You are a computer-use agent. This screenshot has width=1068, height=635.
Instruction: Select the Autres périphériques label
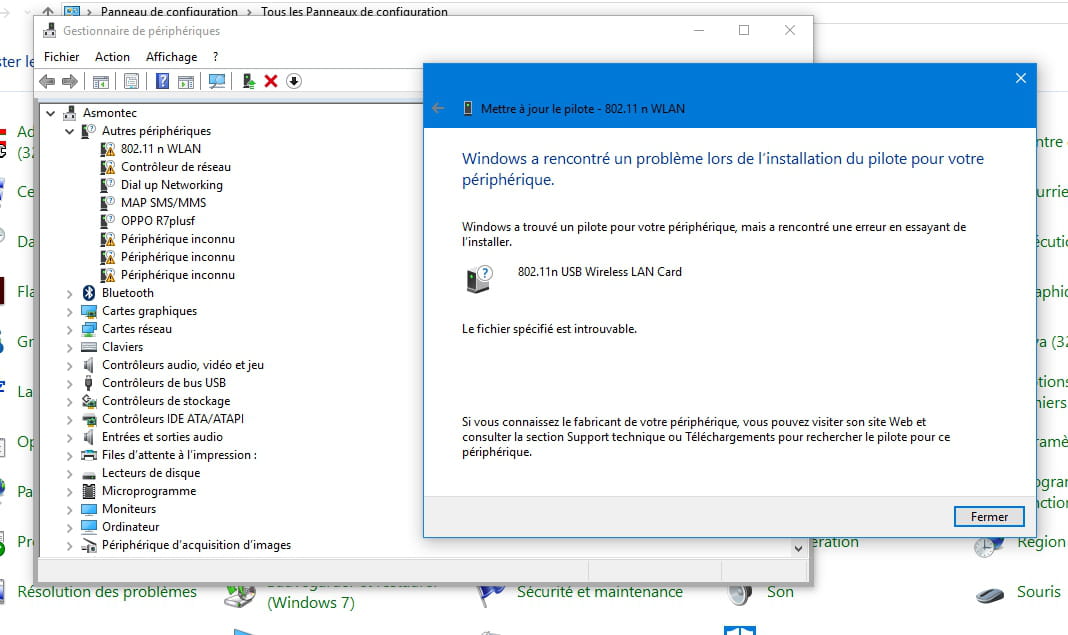(156, 131)
